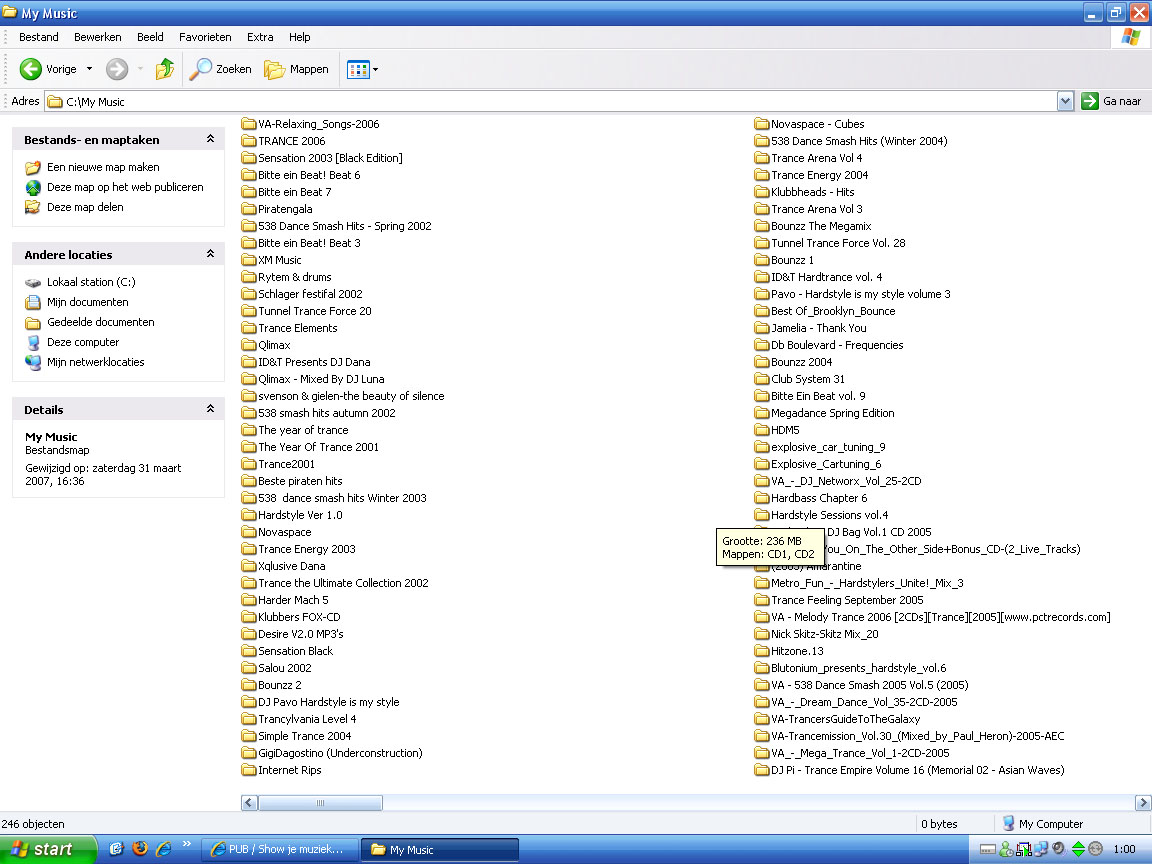The height and width of the screenshot is (864, 1152).
Task: Select folder Trancylvania Level 4
Action: coord(299,719)
